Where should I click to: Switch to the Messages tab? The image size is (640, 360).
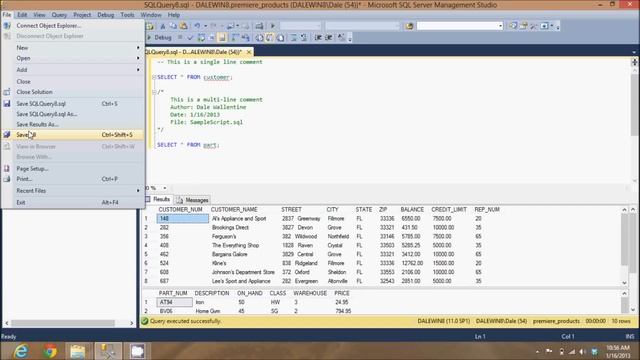pyautogui.click(x=193, y=200)
